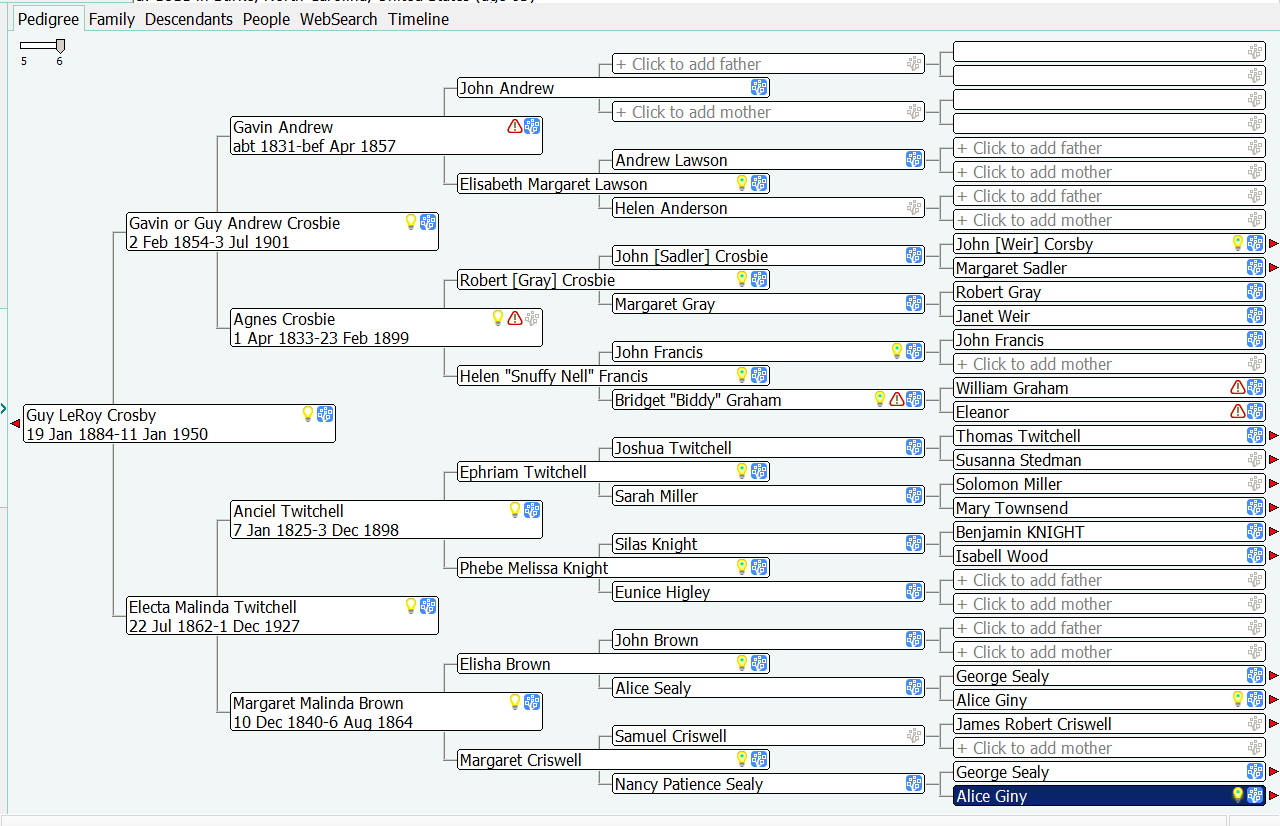Click gray FamilySearch icon on Helen Anderson
1280x826 pixels.
tap(914, 207)
